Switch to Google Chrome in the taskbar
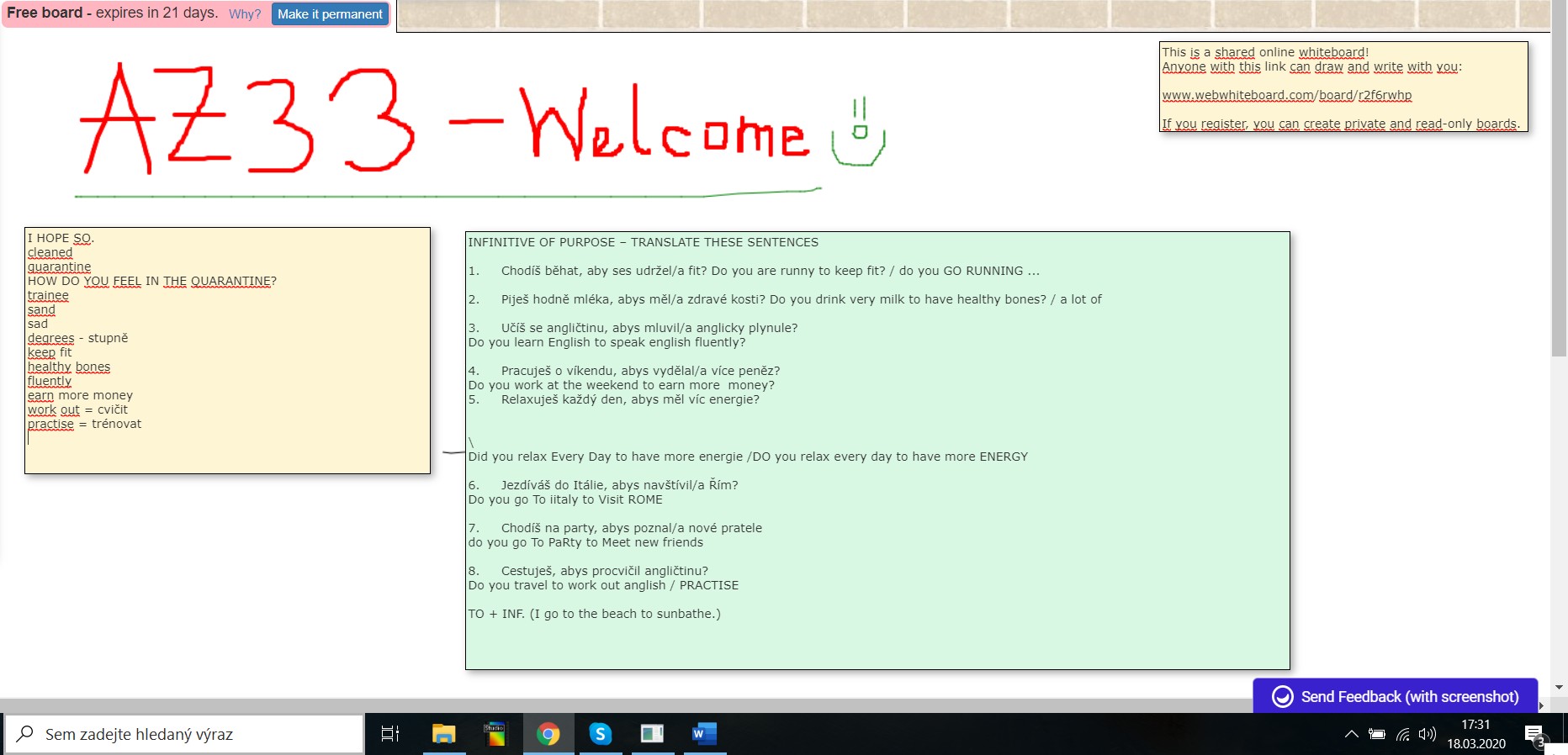 (x=548, y=734)
